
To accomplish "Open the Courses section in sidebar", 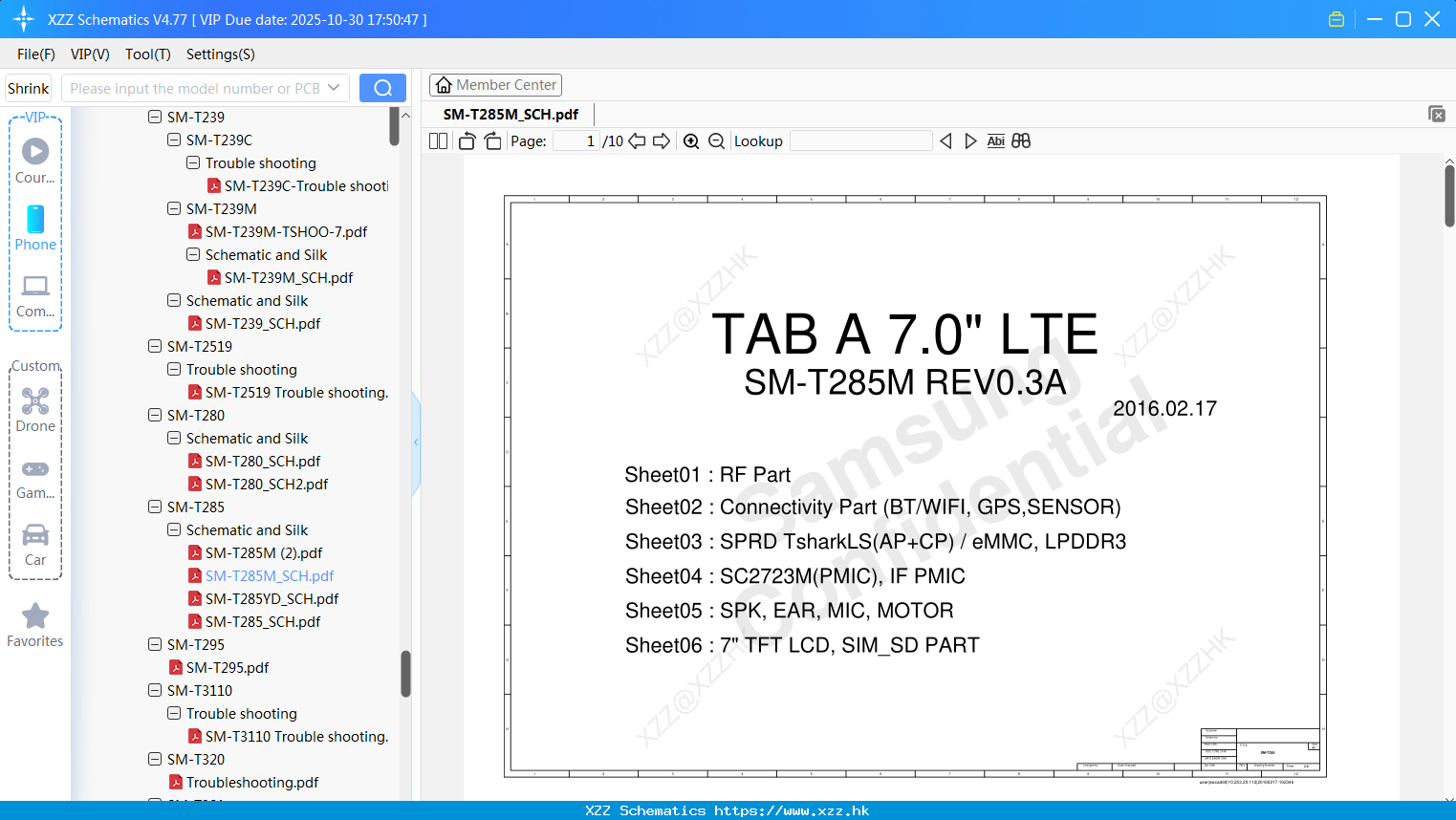I will [35, 161].
